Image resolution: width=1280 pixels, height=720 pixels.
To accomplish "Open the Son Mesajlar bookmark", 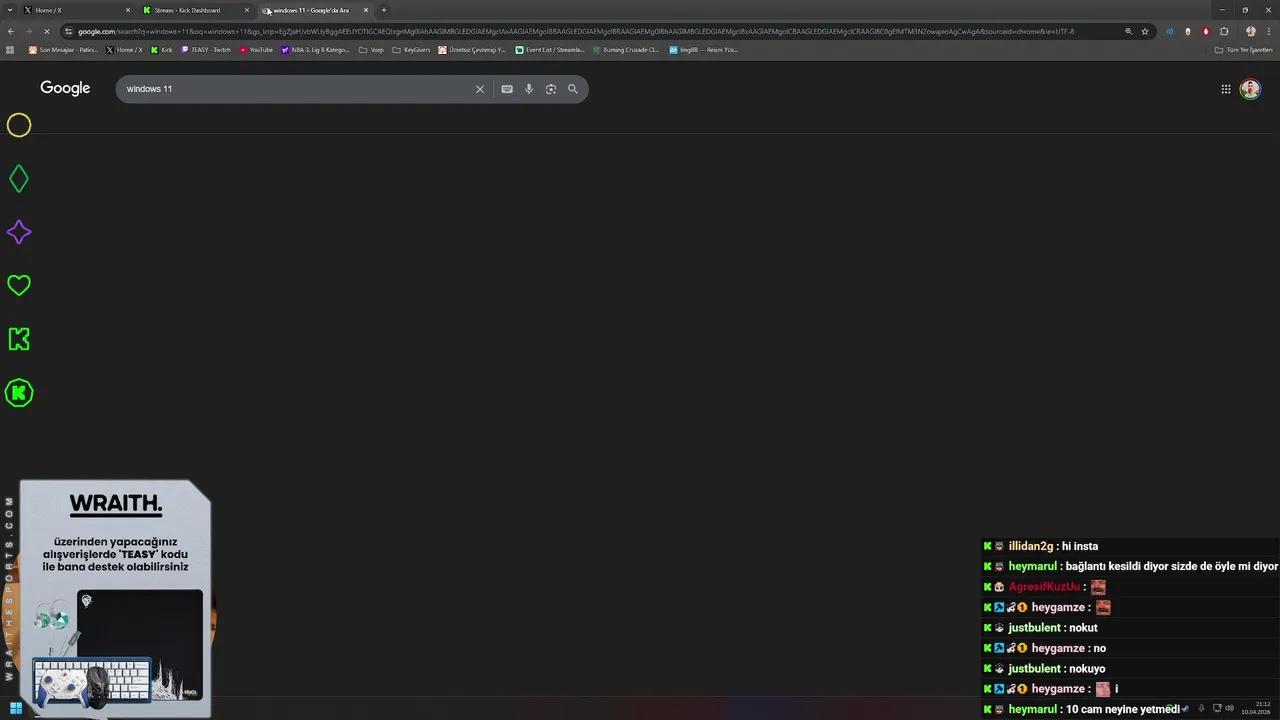I will tap(63, 49).
